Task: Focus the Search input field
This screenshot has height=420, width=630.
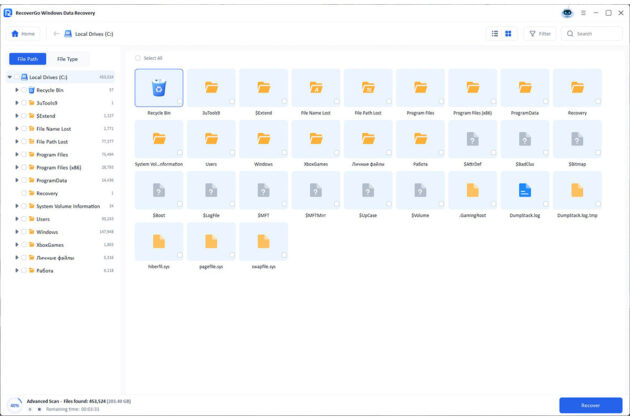Action: (x=592, y=34)
